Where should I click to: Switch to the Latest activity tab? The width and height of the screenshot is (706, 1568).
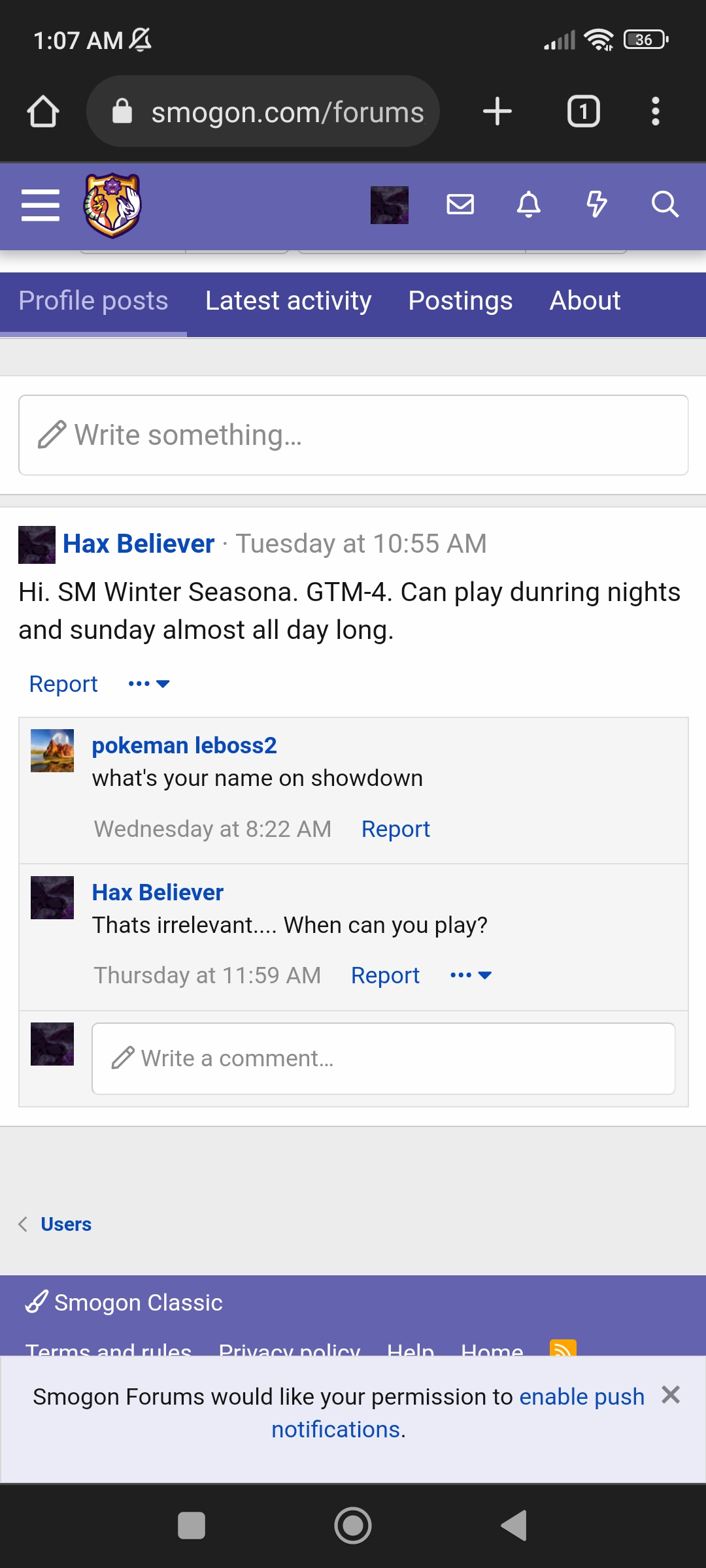(x=288, y=301)
